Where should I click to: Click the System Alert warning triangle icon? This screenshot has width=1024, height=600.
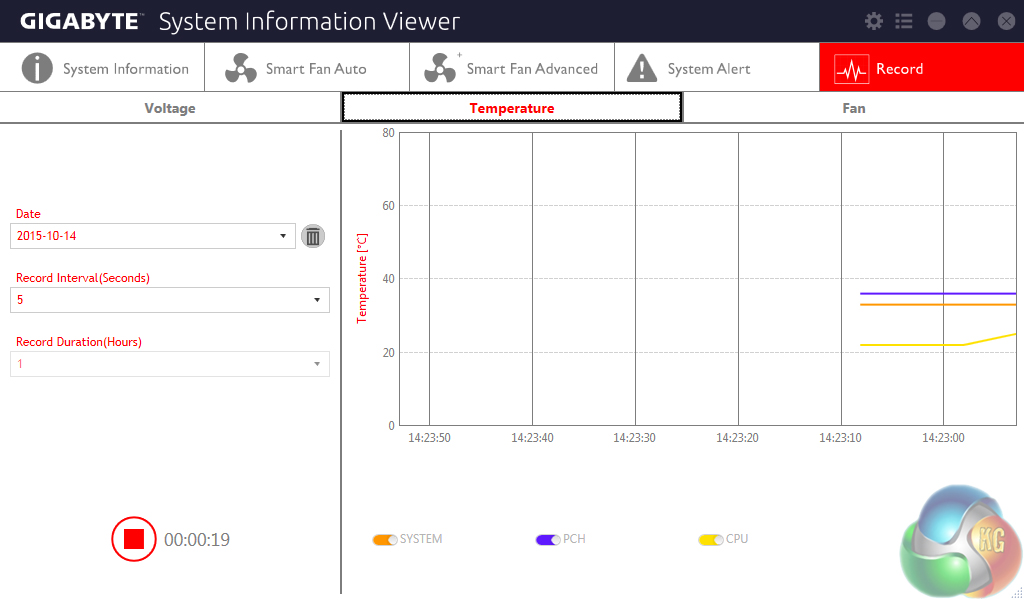click(641, 68)
